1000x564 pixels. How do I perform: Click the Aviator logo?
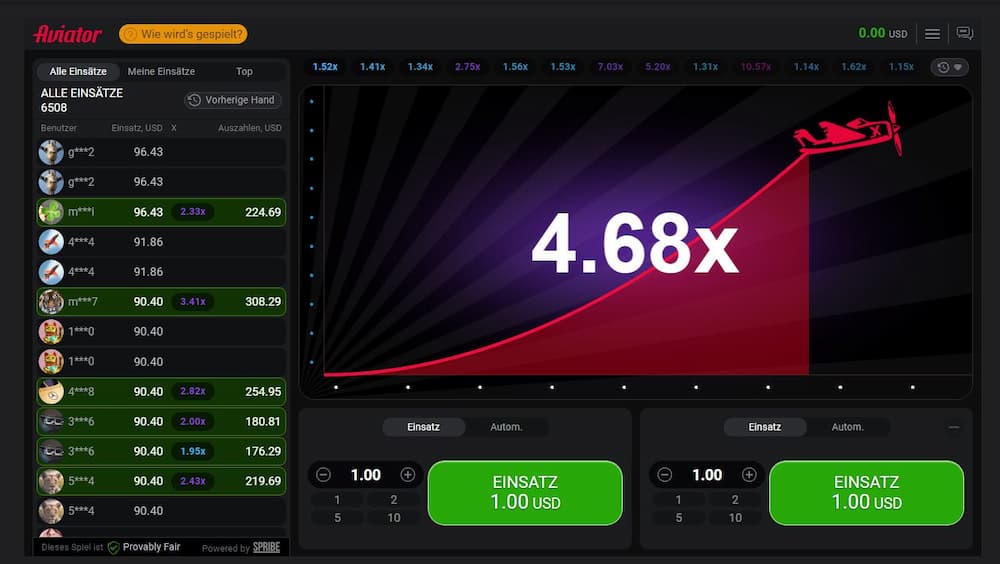[67, 34]
